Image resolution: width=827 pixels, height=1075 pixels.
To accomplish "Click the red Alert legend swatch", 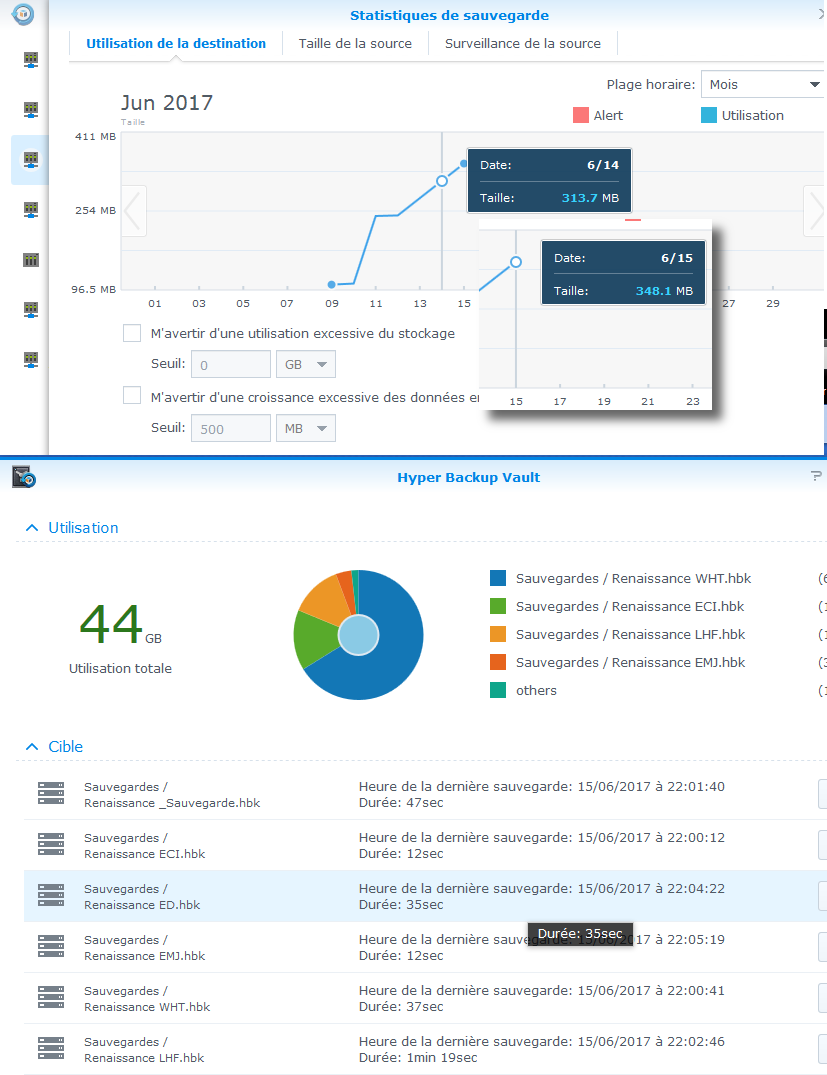I will pos(581,115).
